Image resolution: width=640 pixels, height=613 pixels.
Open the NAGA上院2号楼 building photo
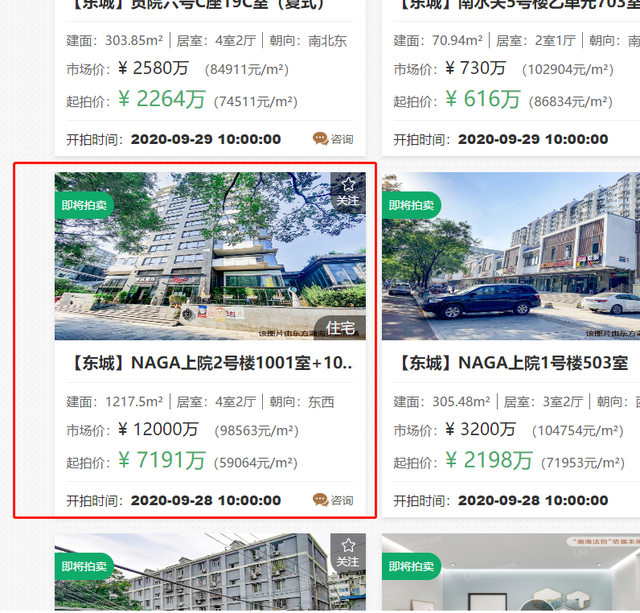pyautogui.click(x=210, y=256)
